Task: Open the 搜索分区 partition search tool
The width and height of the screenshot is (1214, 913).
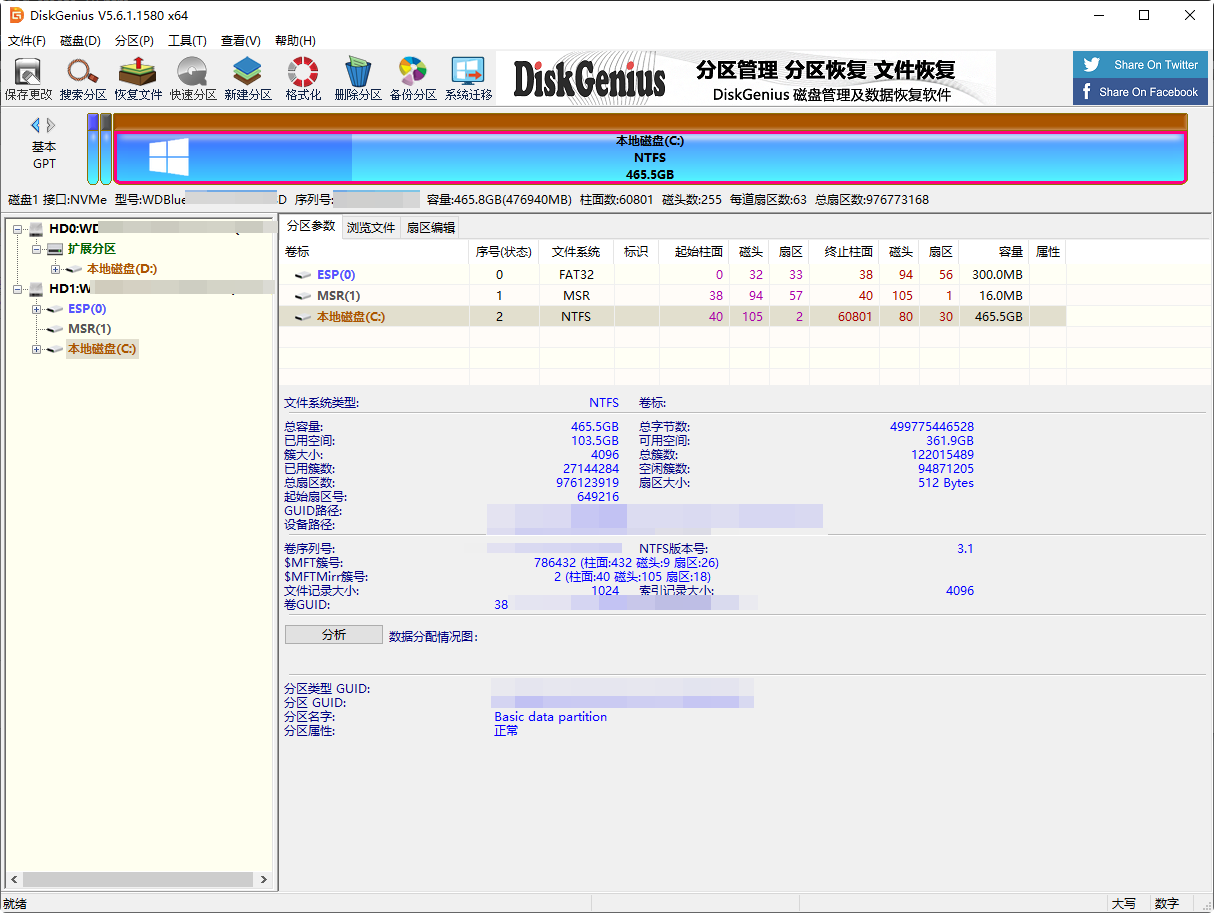Action: click(82, 77)
